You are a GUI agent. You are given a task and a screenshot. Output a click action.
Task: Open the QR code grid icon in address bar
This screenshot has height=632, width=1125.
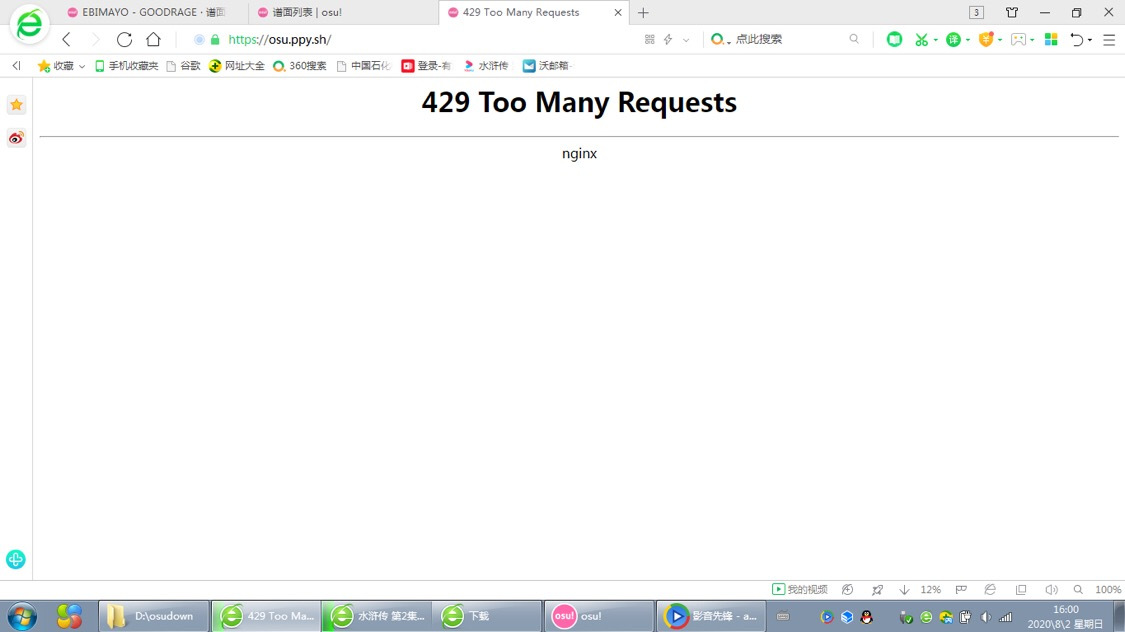click(649, 39)
